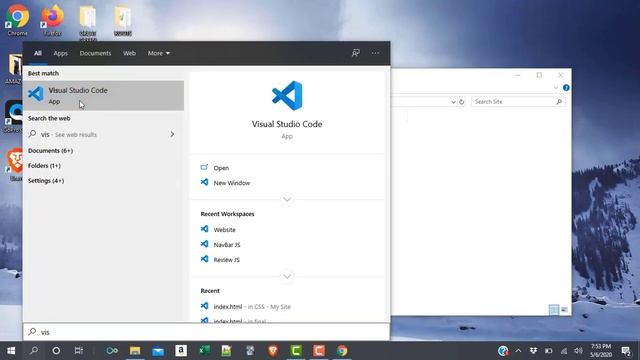See web results for vis

pos(103,134)
